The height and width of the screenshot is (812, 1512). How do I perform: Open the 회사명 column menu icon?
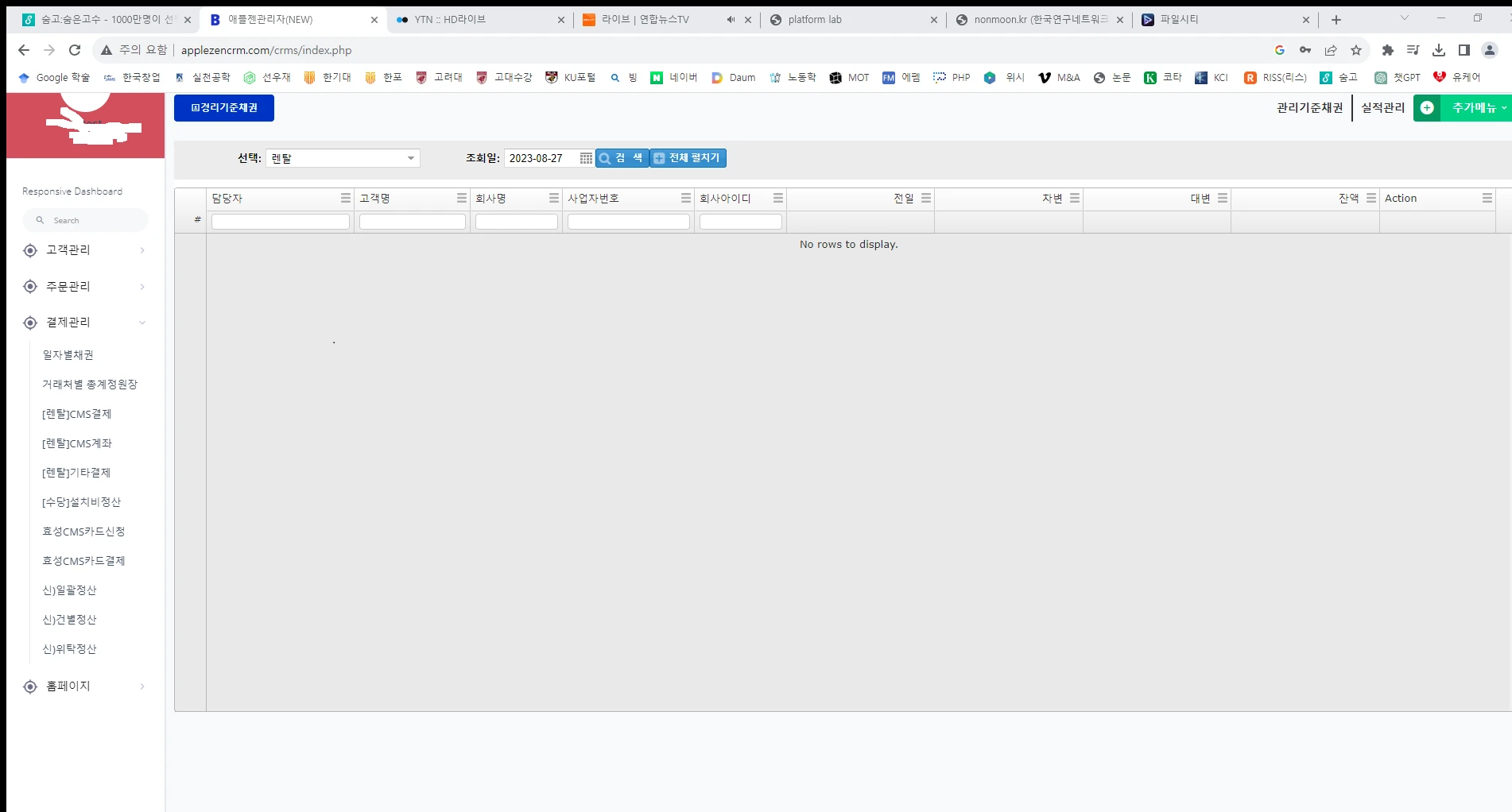pos(553,198)
